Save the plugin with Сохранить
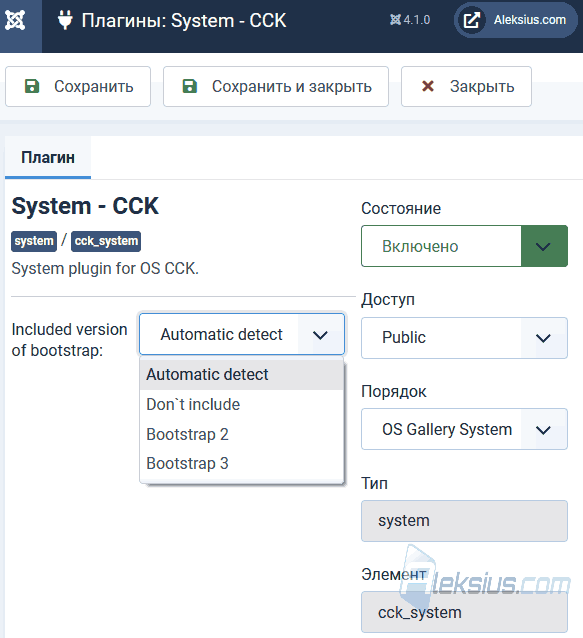Viewport: 583px width, 638px height. 78,87
